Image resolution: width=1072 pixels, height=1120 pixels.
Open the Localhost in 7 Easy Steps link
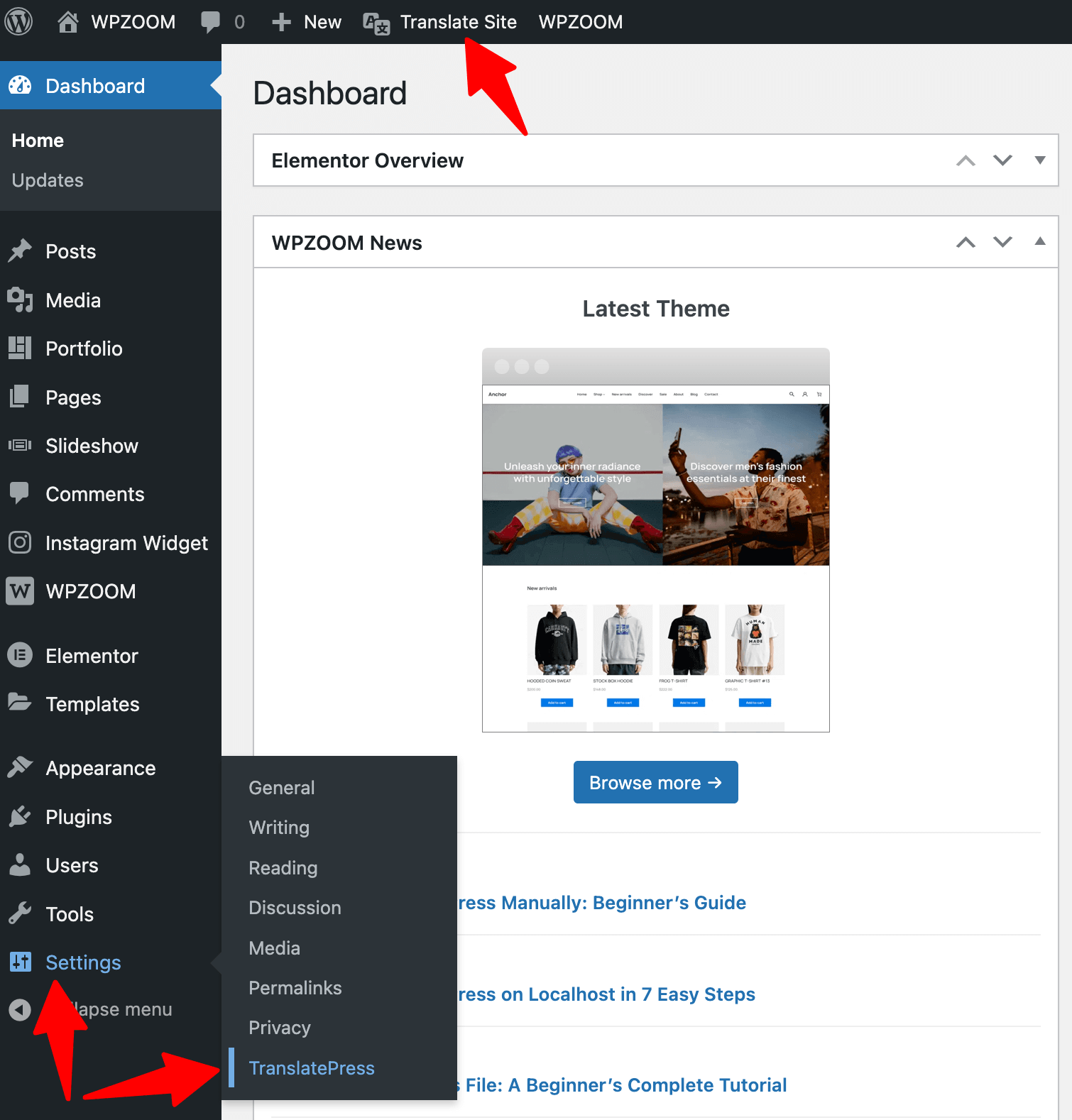pos(606,994)
